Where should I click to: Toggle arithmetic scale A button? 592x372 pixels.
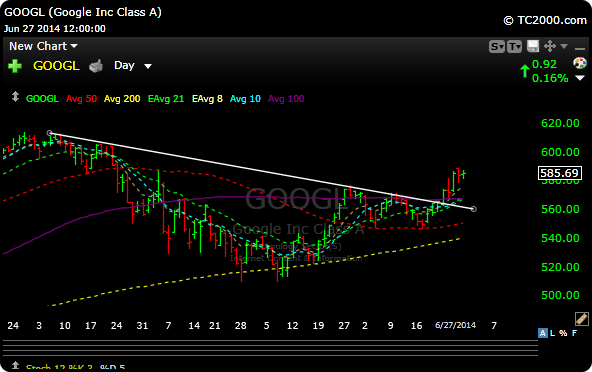543,333
